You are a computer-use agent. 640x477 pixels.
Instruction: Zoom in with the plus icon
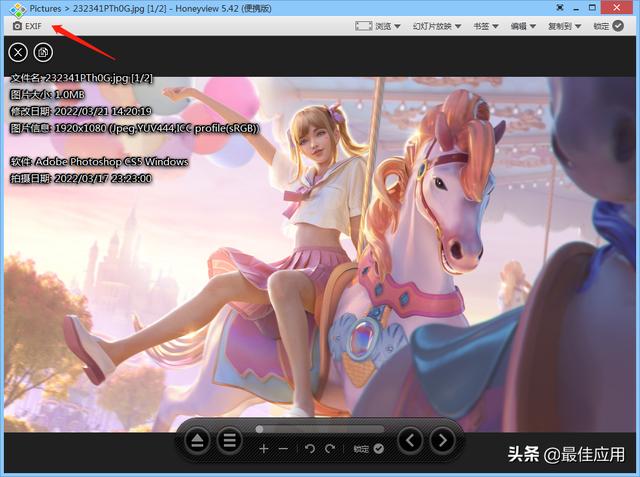pos(264,449)
